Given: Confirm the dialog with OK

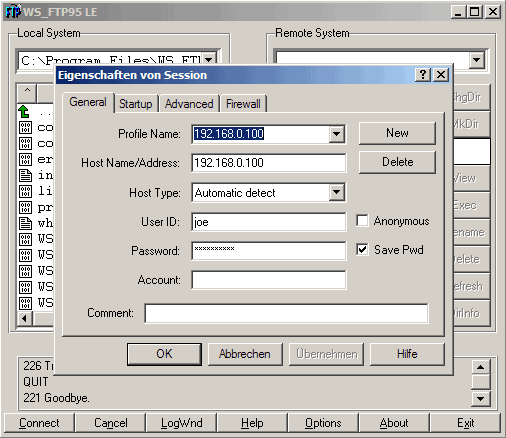Looking at the screenshot, I should tap(164, 354).
